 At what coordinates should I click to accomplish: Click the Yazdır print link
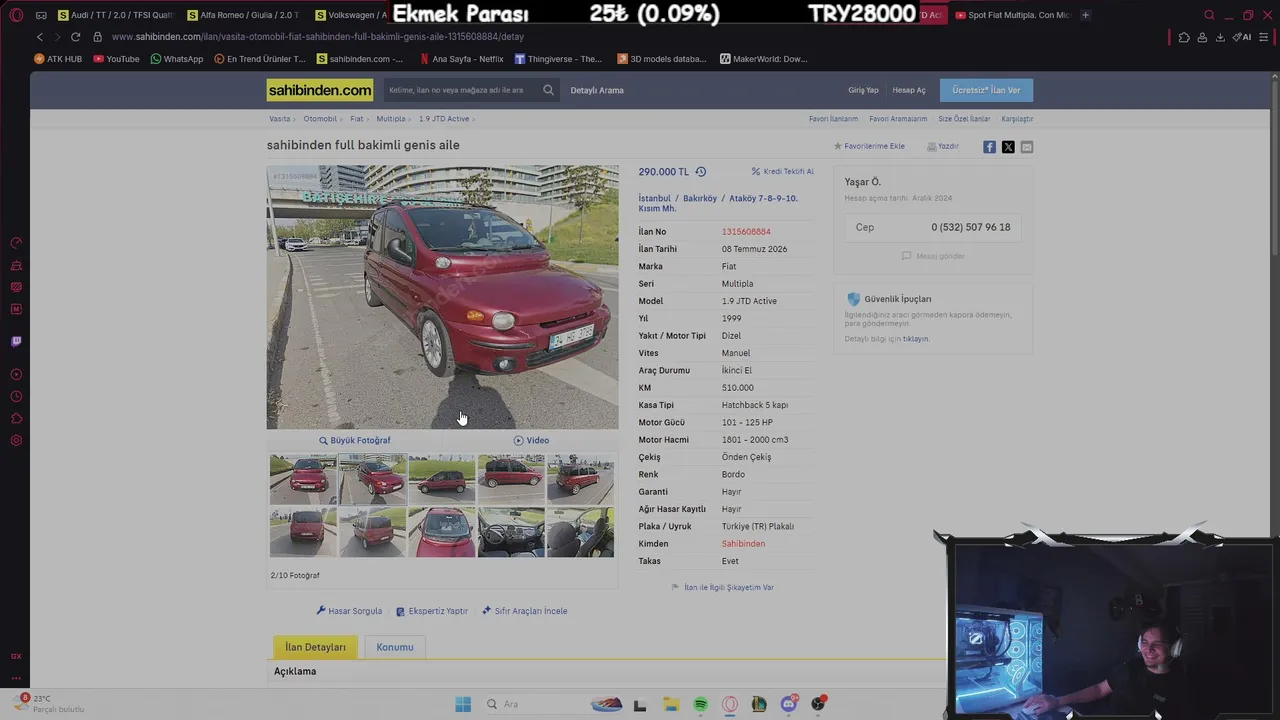pos(943,146)
